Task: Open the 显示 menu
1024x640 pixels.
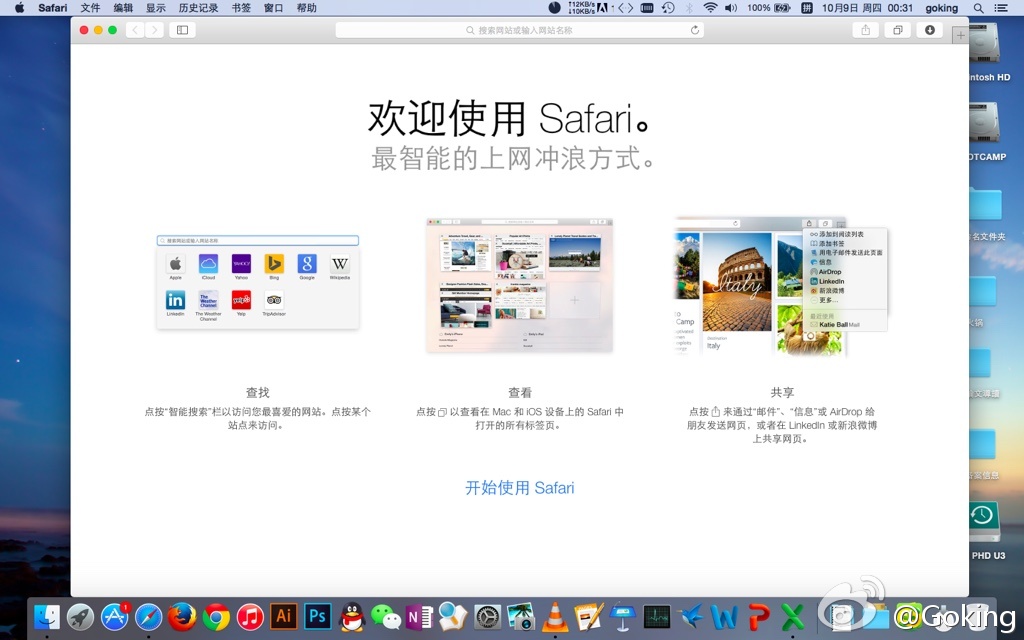Action: 155,8
